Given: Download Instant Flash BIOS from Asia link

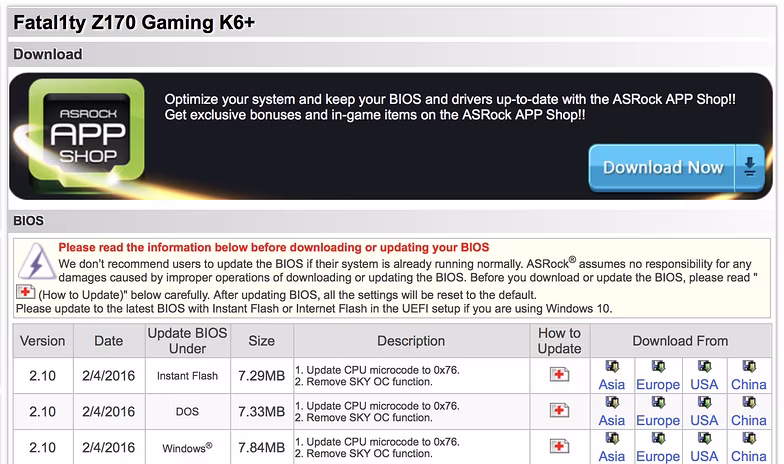Looking at the screenshot, I should point(612,384).
